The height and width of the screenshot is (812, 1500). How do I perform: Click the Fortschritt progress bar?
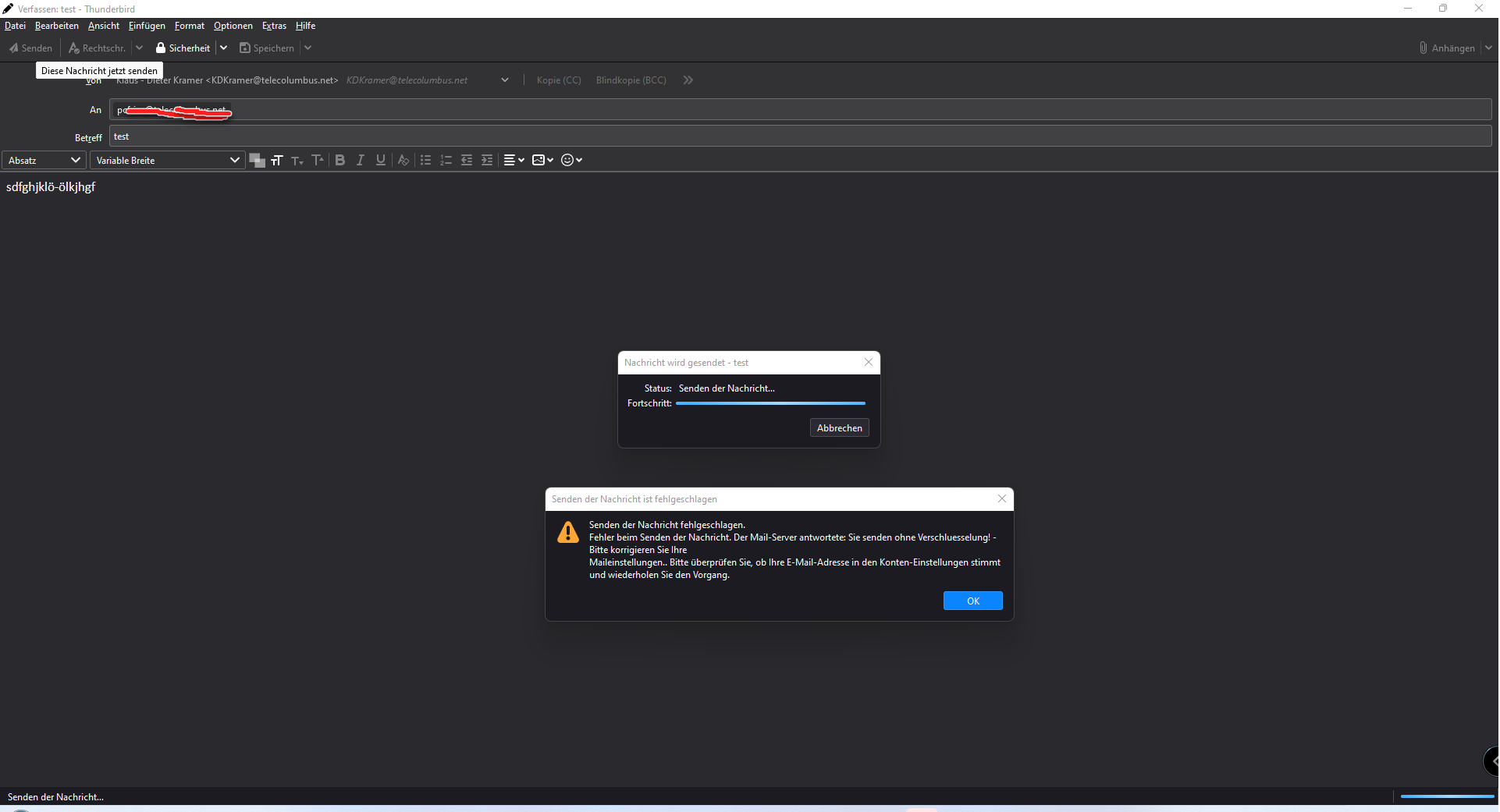click(x=770, y=403)
